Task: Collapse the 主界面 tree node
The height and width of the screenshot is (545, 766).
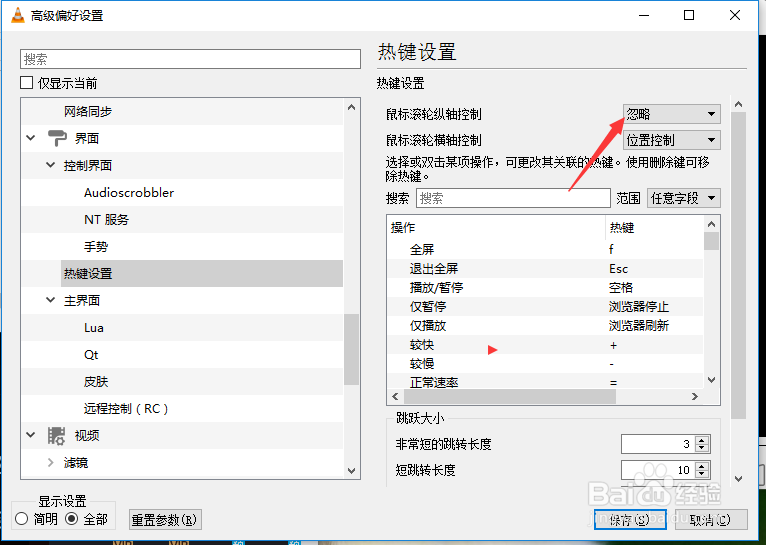Action: (x=50, y=300)
